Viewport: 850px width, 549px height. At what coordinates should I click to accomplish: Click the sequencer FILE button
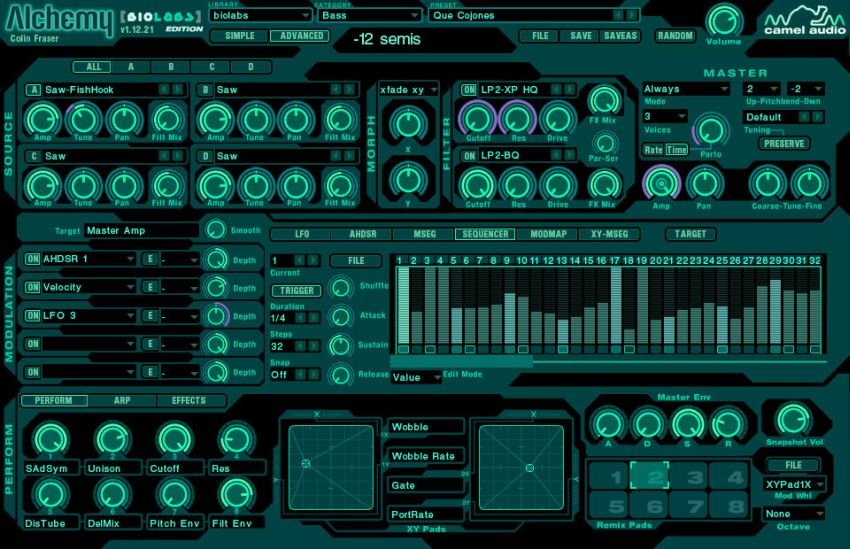[356, 261]
